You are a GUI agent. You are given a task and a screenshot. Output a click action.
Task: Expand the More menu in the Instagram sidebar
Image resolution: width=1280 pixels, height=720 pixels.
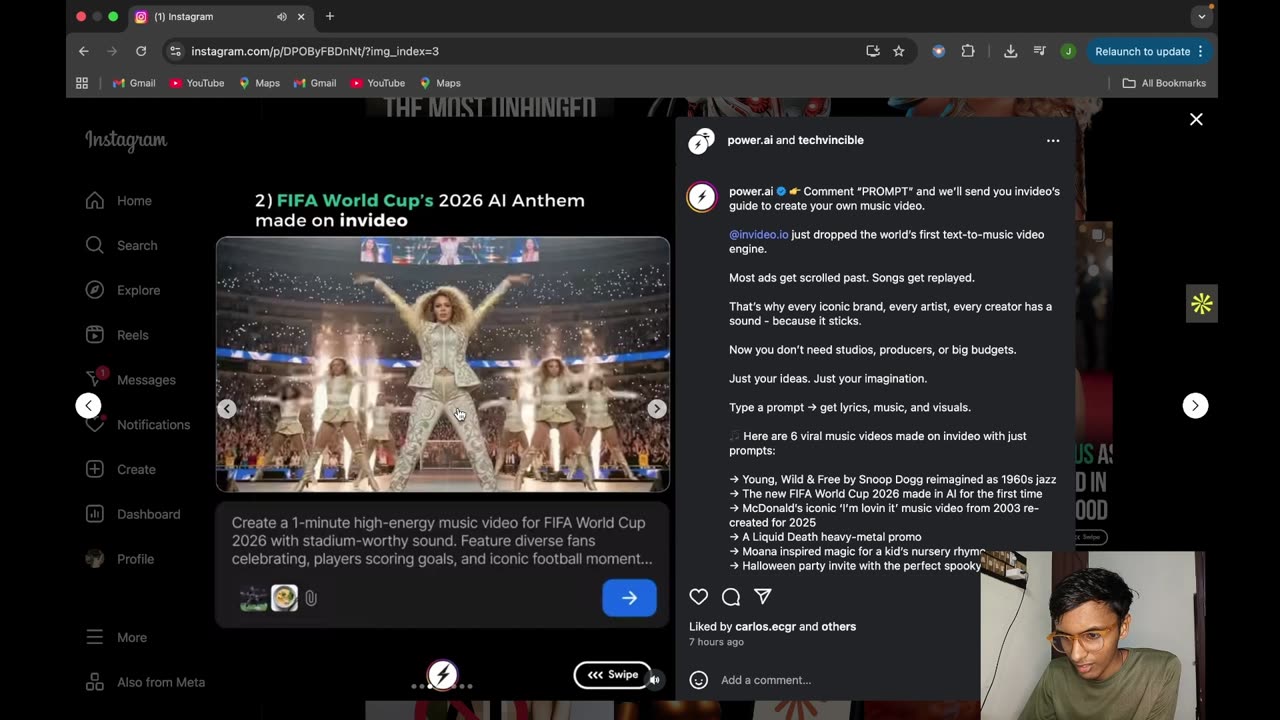click(116, 637)
